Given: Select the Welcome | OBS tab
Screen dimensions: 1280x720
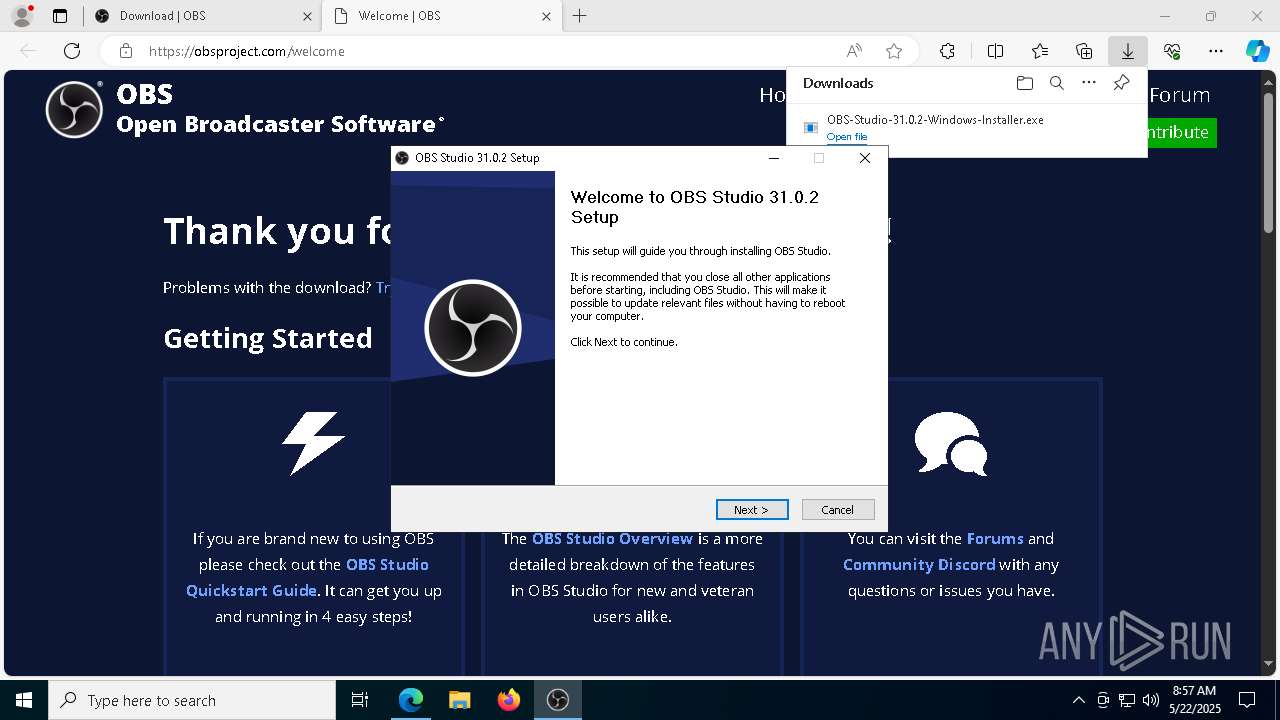Looking at the screenshot, I should pyautogui.click(x=440, y=16).
